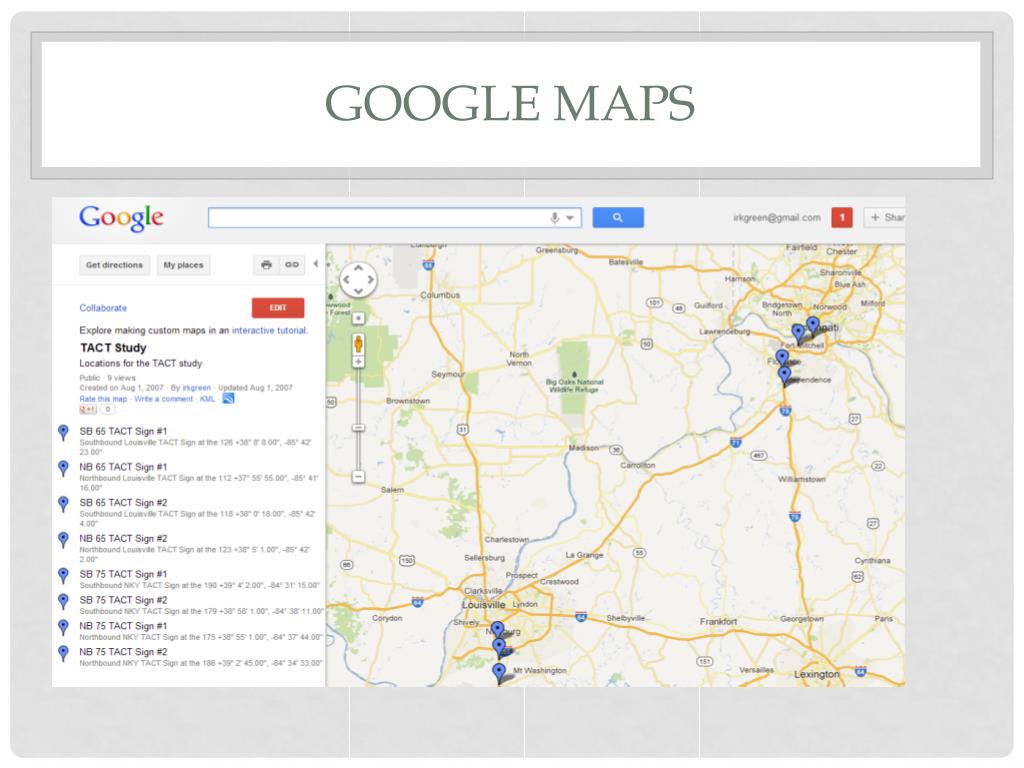
Task: Click the link chain icon
Action: pyautogui.click(x=292, y=265)
